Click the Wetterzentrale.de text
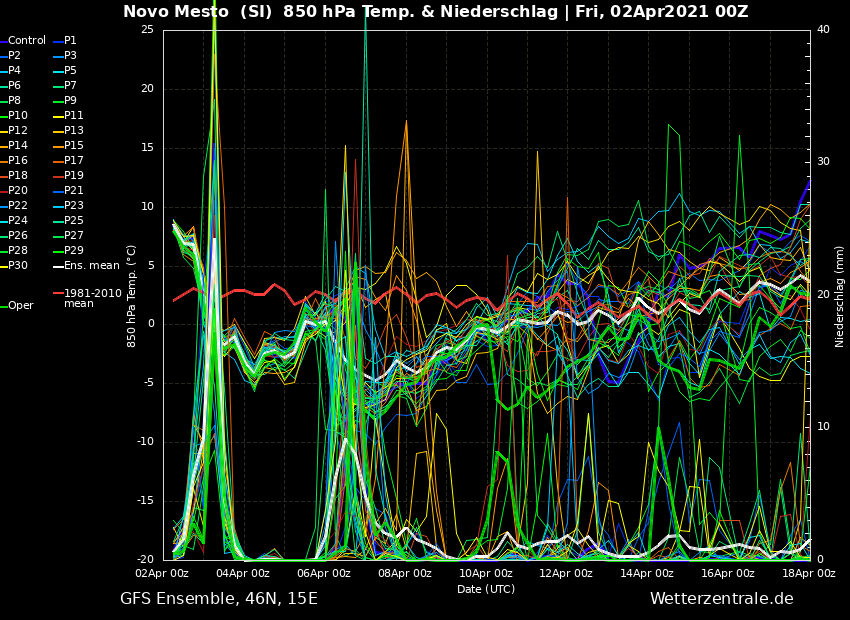Viewport: 850px width, 620px height. [x=721, y=599]
